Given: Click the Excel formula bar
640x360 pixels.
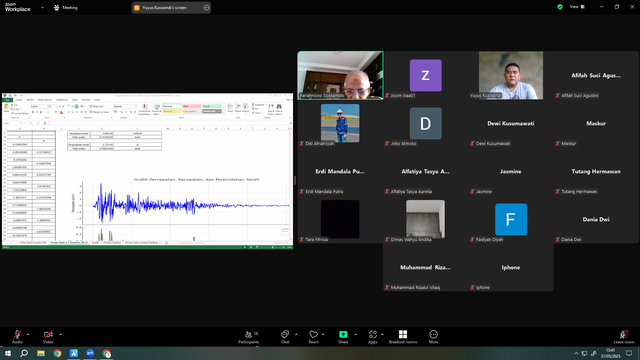Looking at the screenshot, I should click(169, 123).
